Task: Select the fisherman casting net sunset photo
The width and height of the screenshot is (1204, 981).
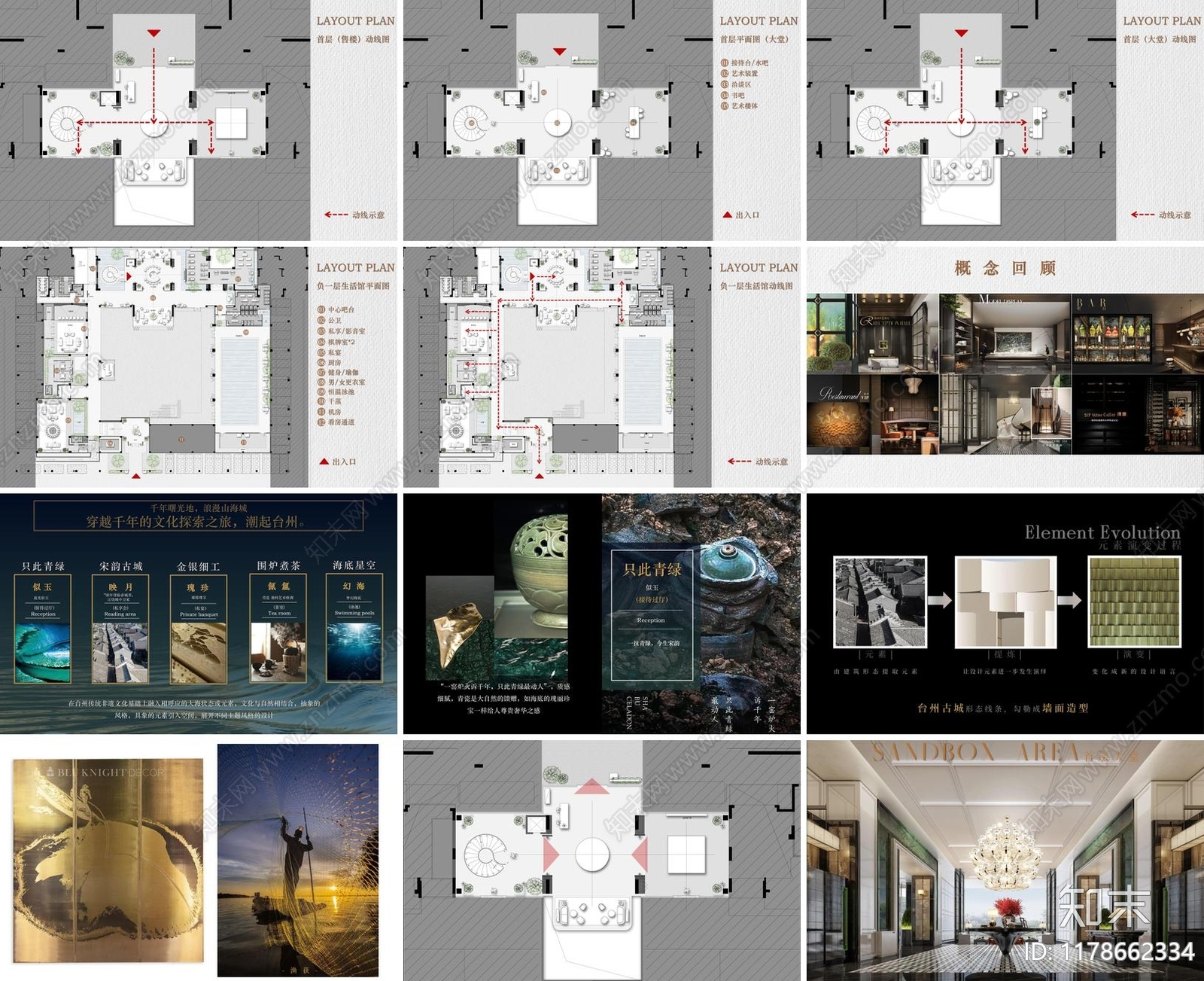Action: point(298,861)
